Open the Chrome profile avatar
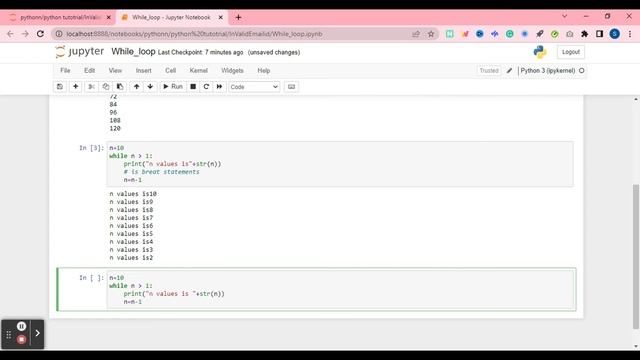This screenshot has height=360, width=640. coord(615,34)
